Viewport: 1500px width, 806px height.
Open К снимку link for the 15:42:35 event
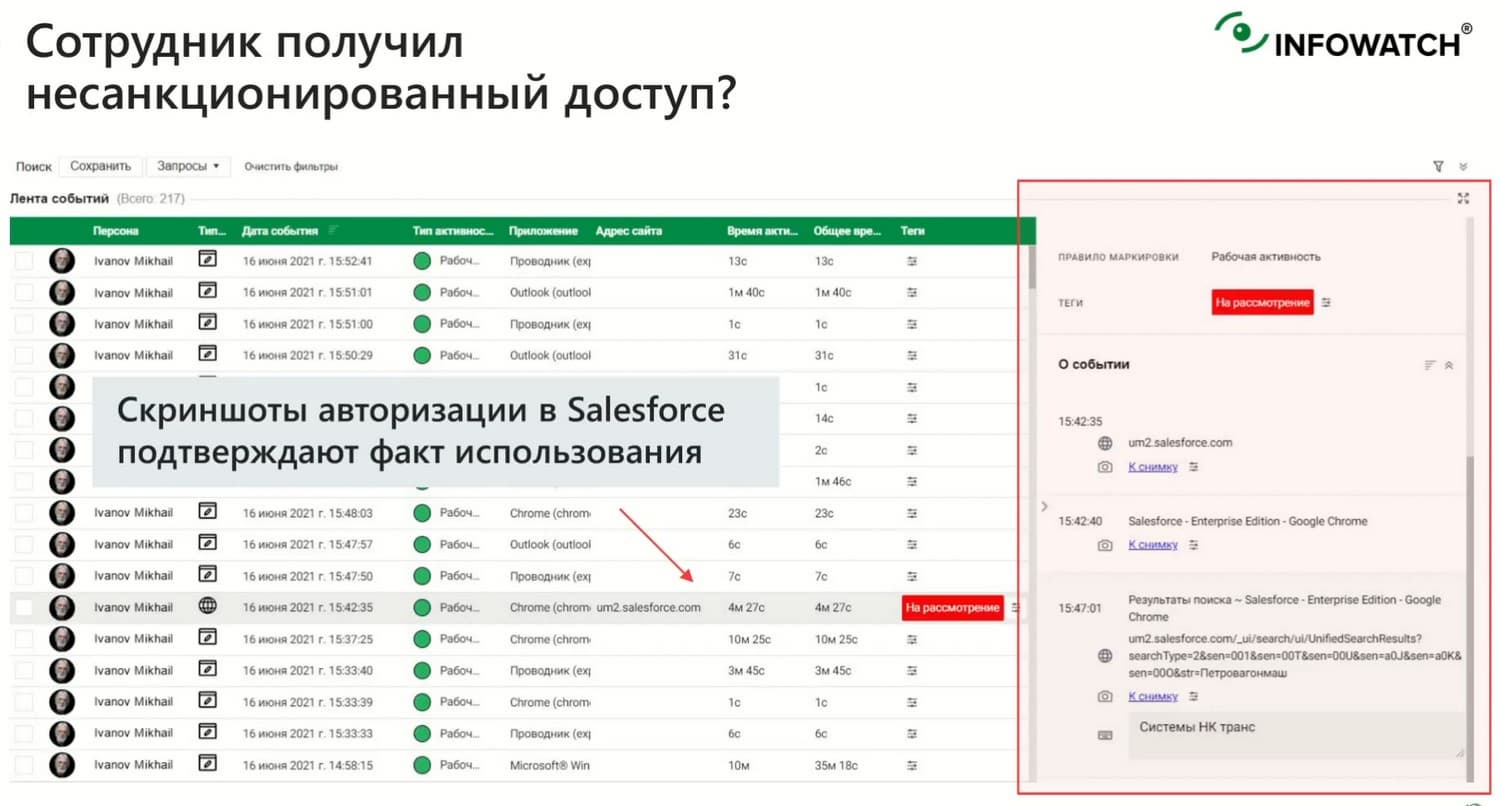pos(1153,467)
